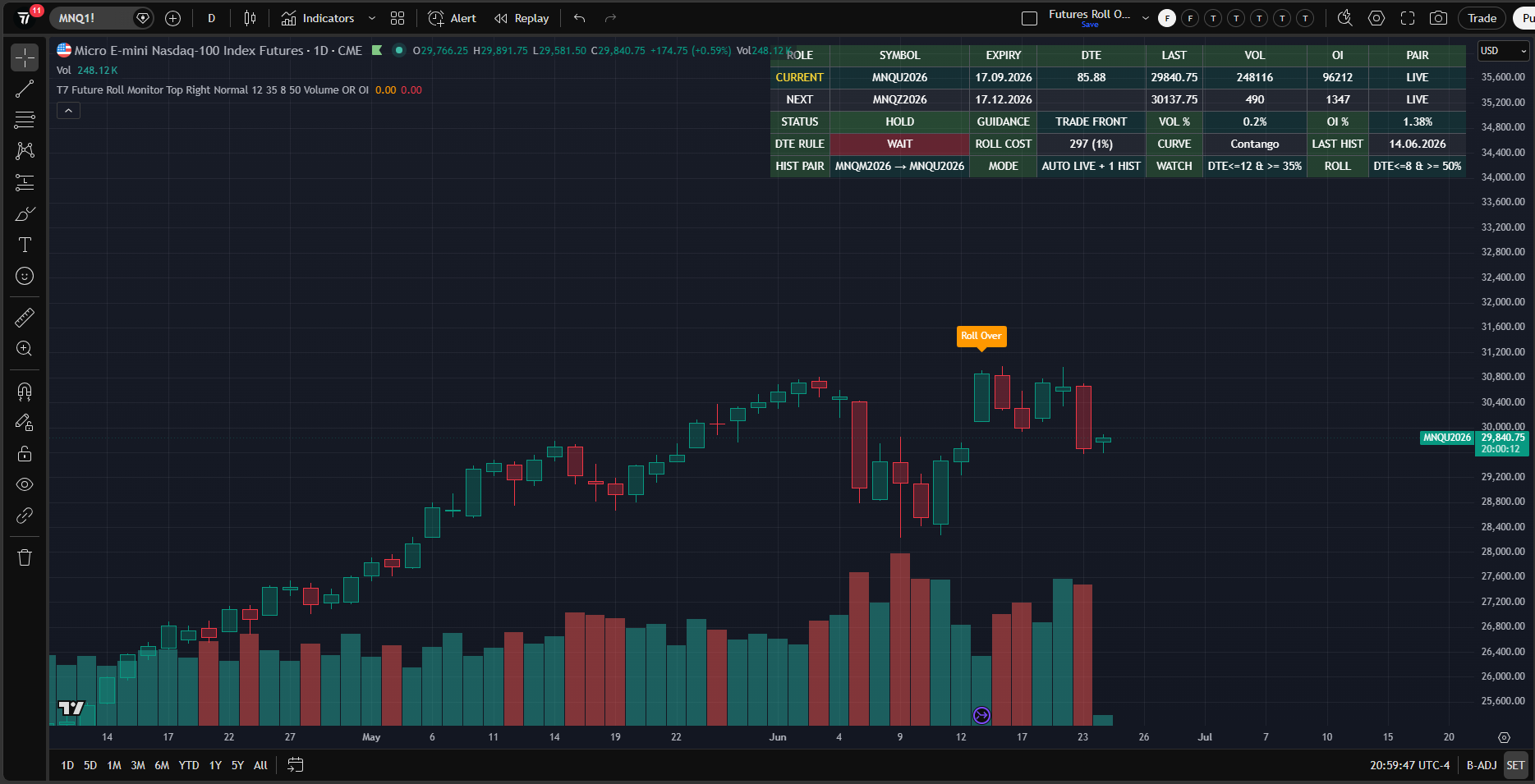Open the emoji and icons tool
The height and width of the screenshot is (784, 1535).
[x=25, y=276]
